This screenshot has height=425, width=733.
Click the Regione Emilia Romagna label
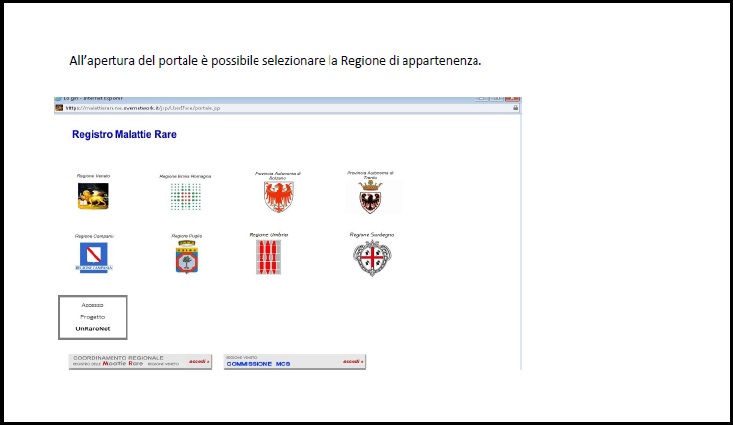[x=185, y=176]
